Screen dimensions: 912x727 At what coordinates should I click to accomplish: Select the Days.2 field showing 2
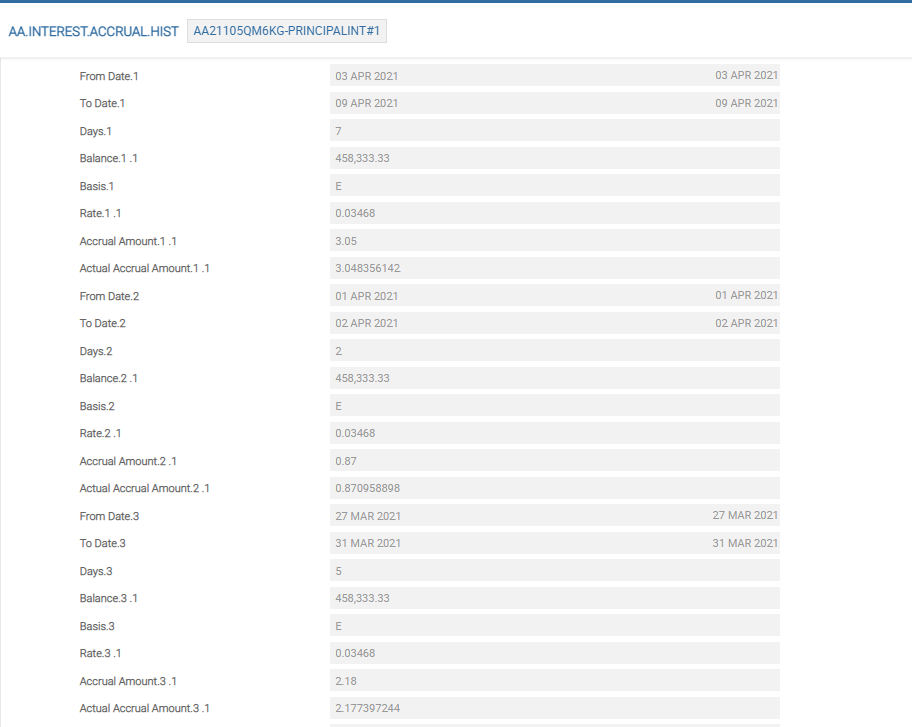pyautogui.click(x=554, y=351)
